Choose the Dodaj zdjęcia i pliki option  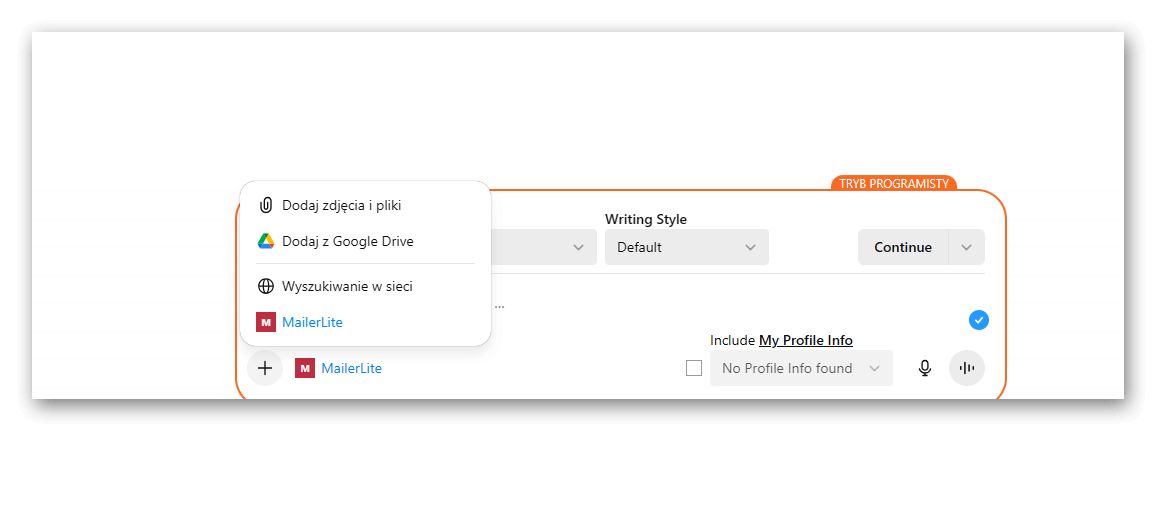341,205
